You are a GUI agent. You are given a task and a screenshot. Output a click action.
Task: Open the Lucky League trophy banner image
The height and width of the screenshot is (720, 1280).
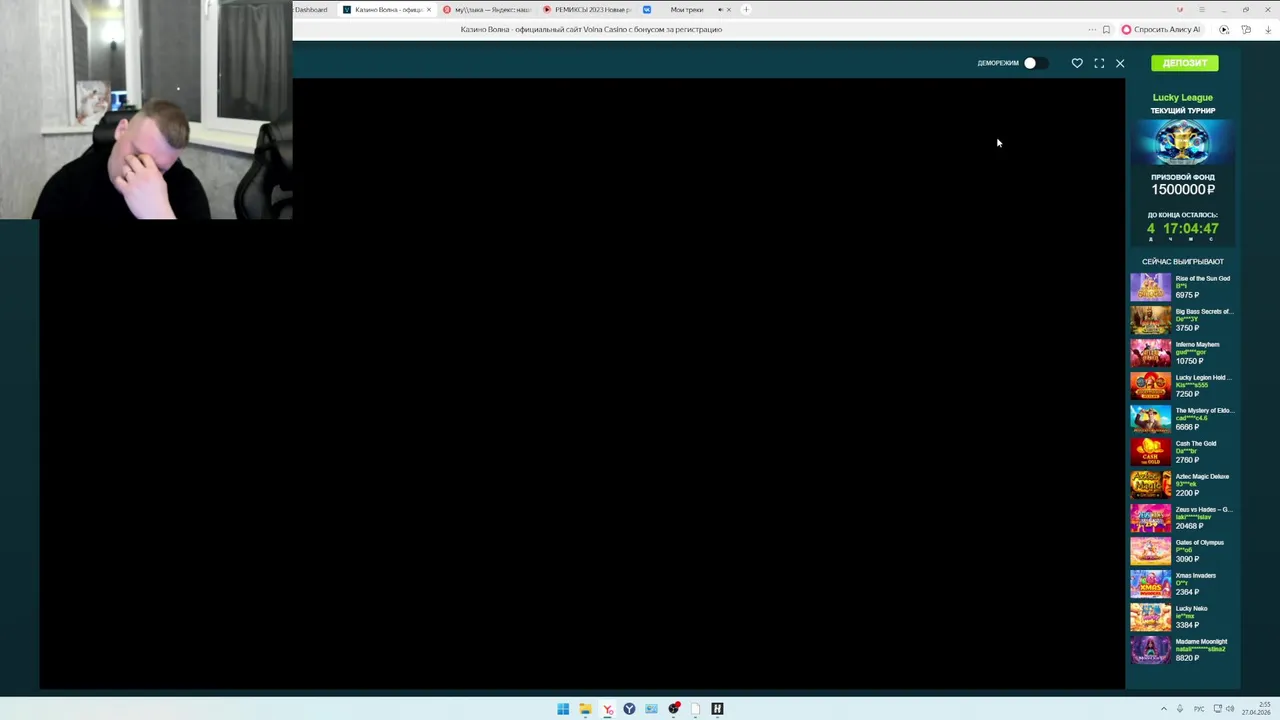1183,143
